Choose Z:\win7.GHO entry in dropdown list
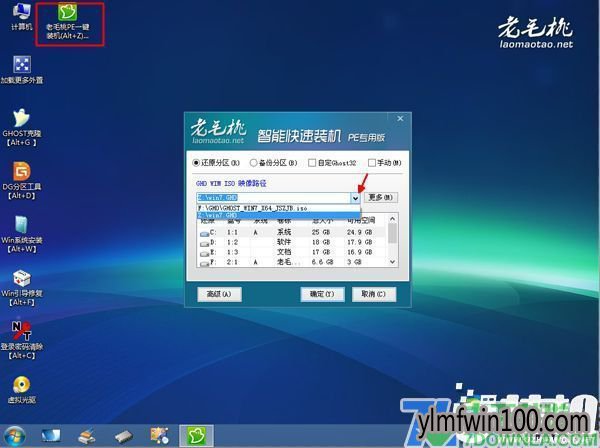 tap(278, 215)
